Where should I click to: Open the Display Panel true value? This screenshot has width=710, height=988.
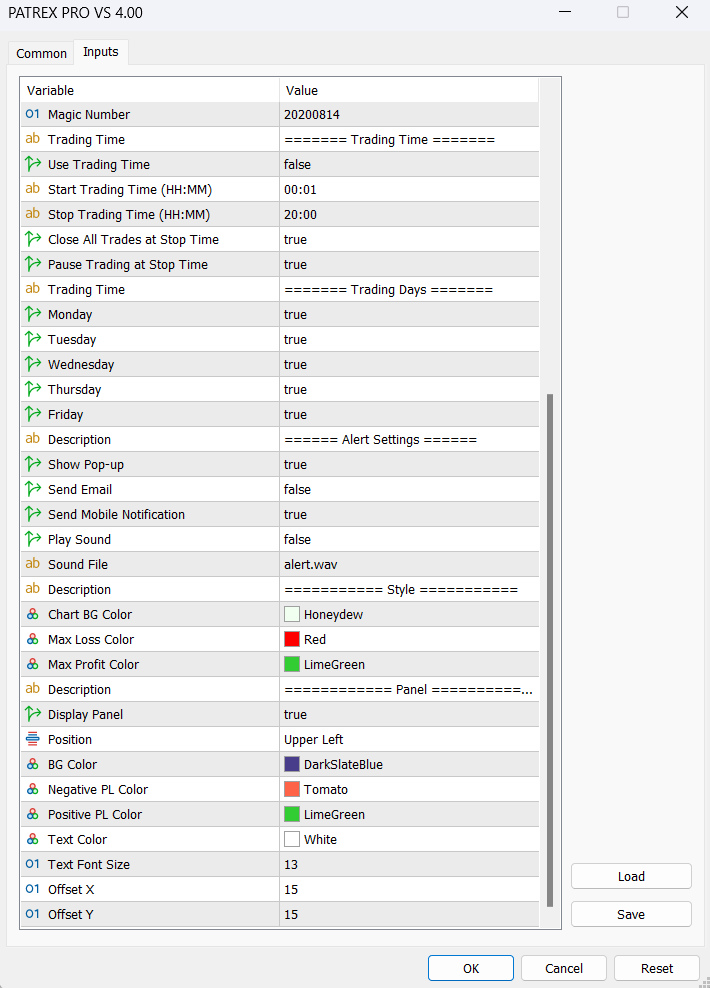pos(409,715)
